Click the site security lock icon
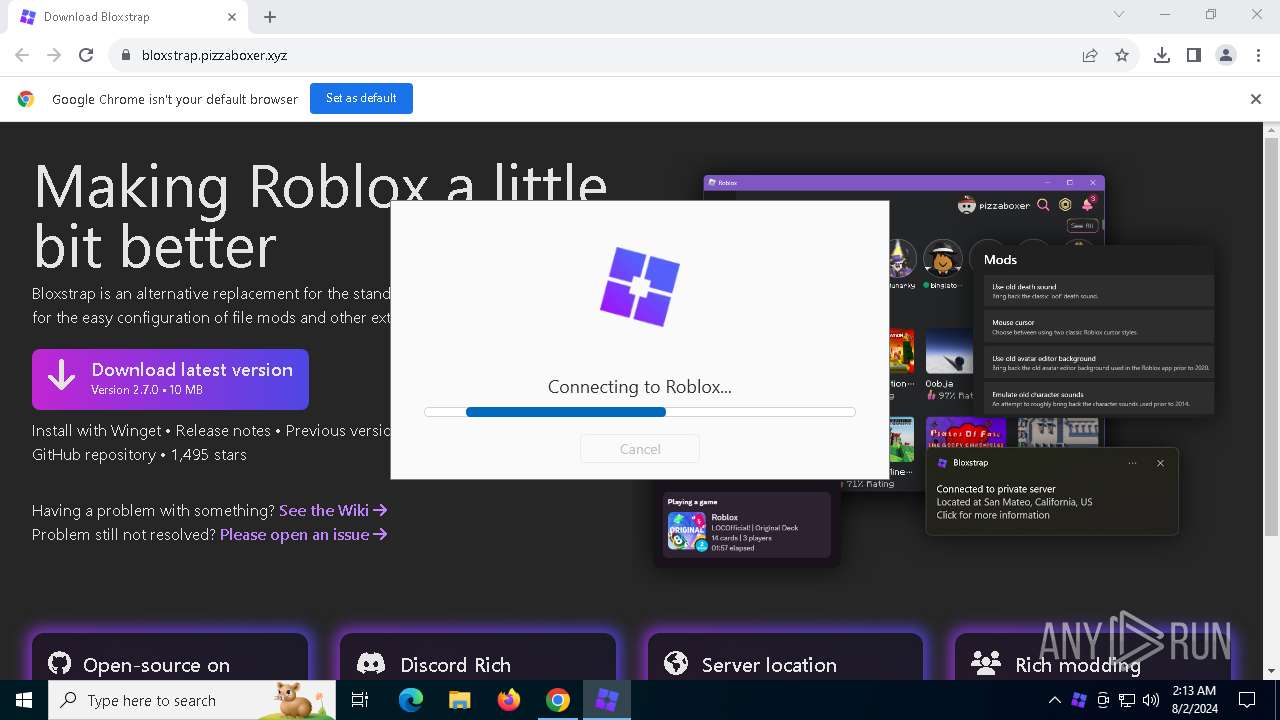This screenshot has height=720, width=1280. pos(126,55)
